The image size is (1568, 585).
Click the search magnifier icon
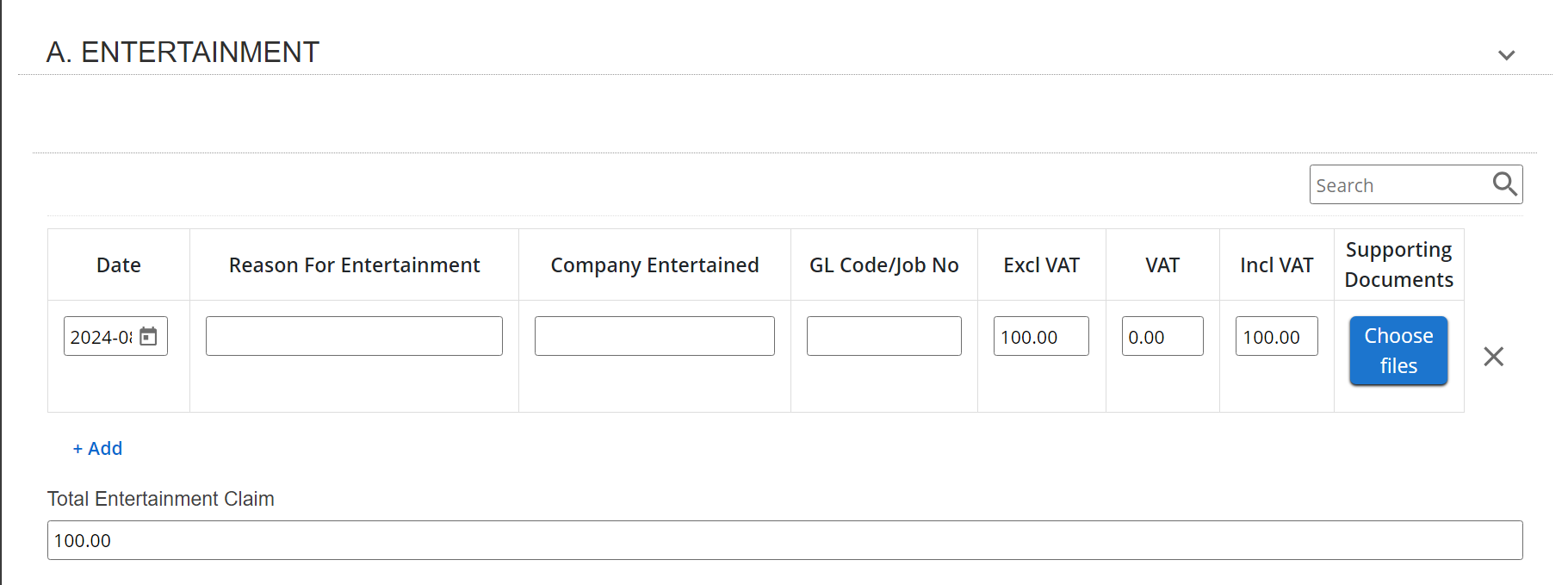(1504, 184)
